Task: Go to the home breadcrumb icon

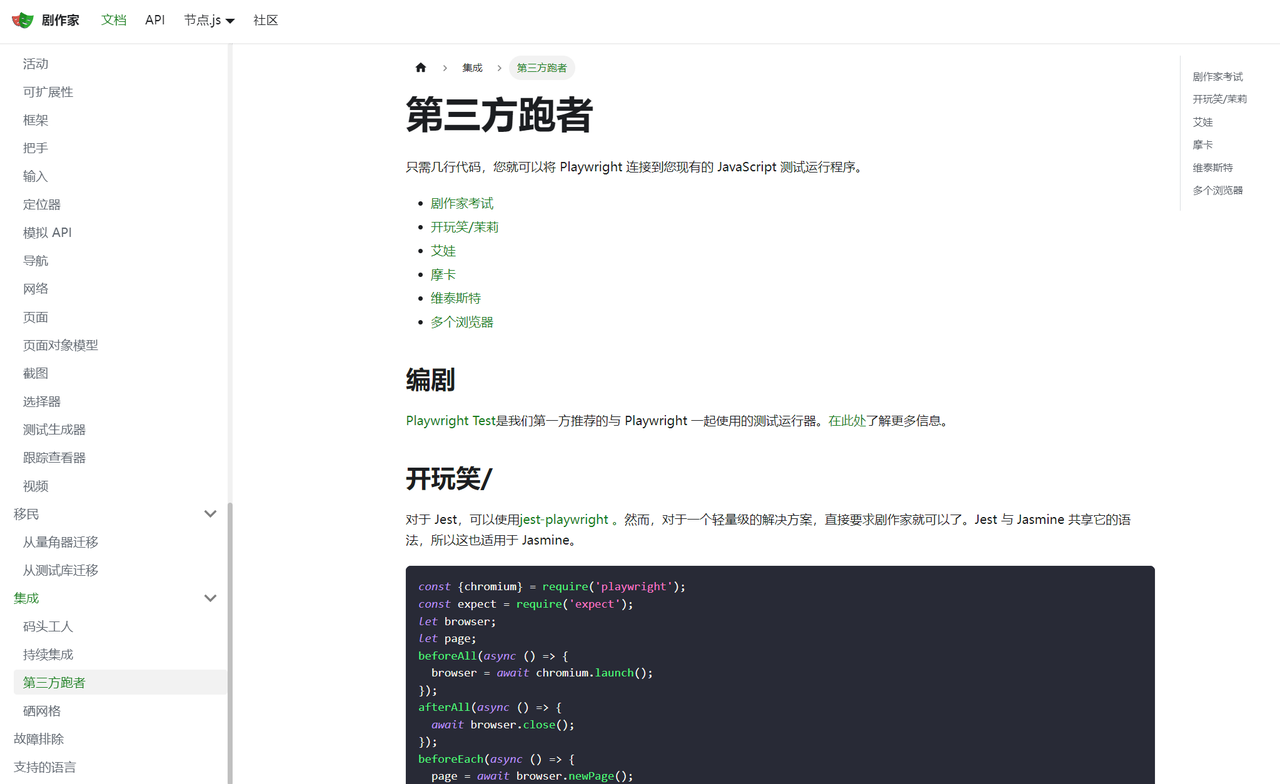Action: tap(421, 68)
